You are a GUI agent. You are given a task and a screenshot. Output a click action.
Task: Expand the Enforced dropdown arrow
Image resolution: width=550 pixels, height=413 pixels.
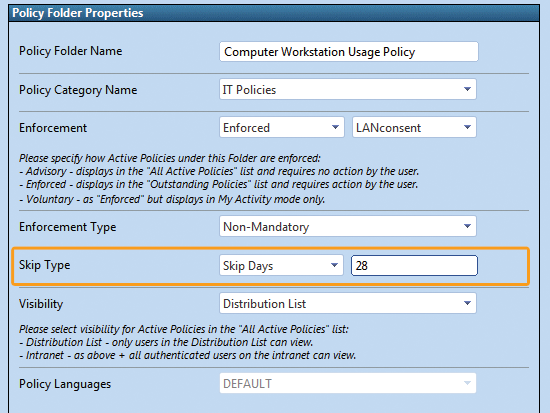click(x=335, y=127)
